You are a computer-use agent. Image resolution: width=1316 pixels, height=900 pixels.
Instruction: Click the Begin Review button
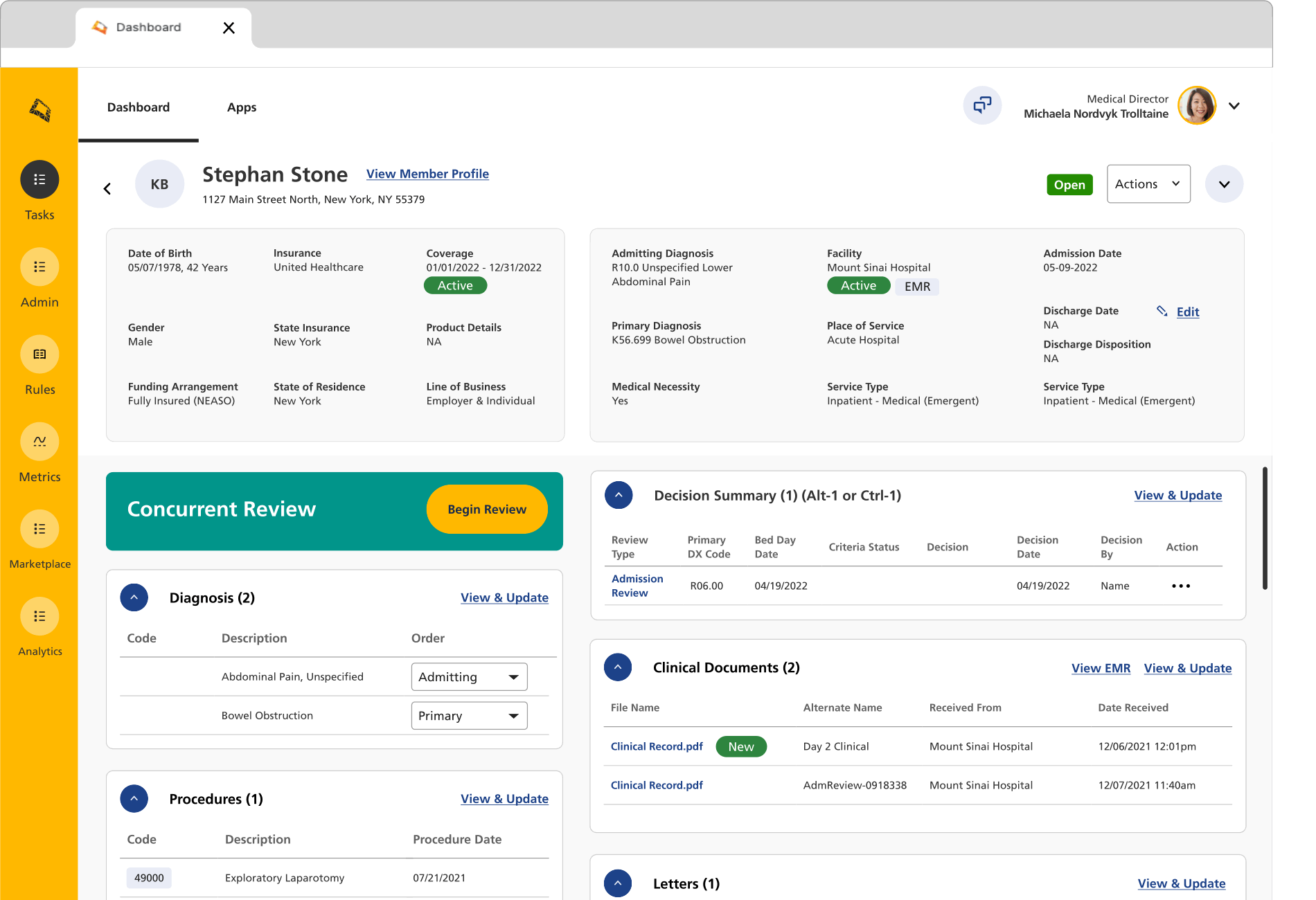click(x=487, y=510)
